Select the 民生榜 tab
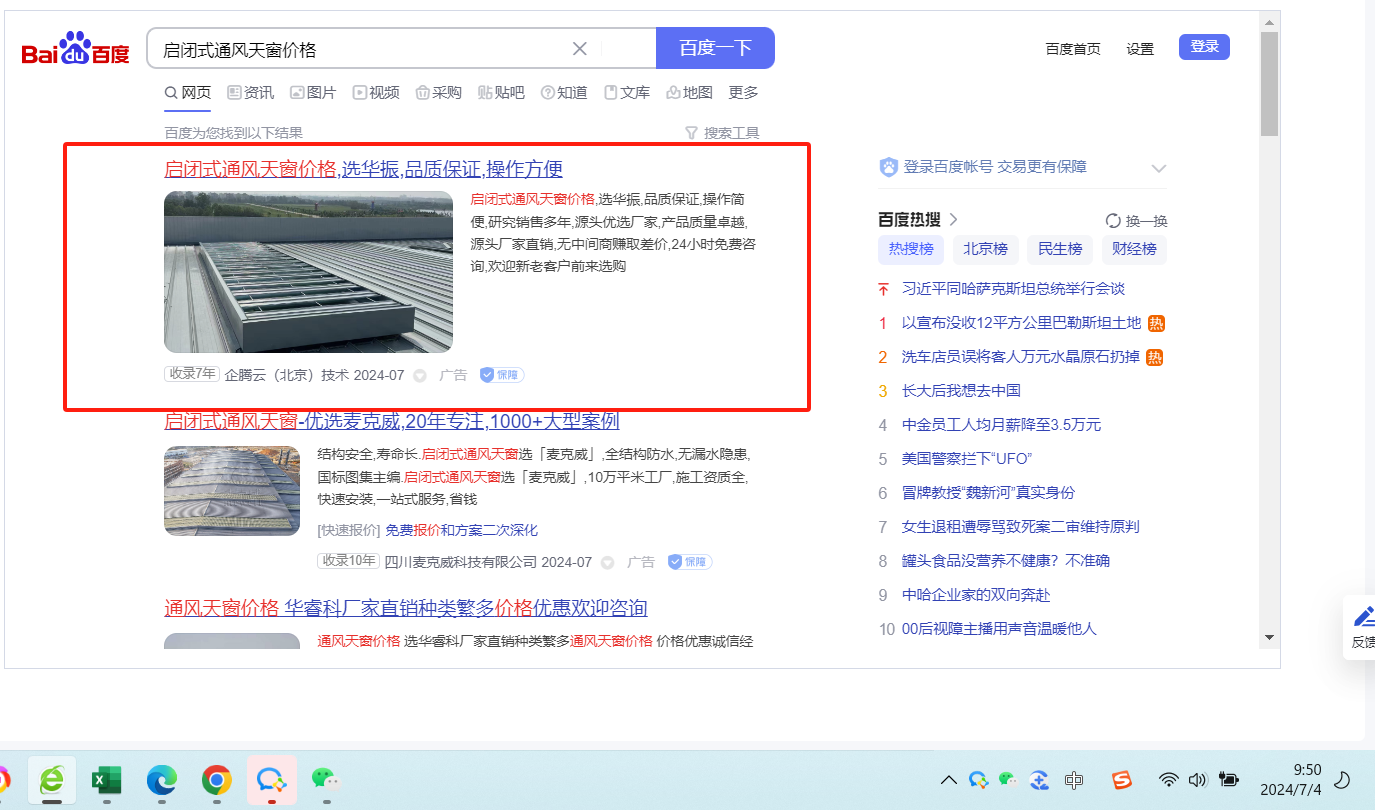This screenshot has width=1375, height=810. click(1060, 249)
